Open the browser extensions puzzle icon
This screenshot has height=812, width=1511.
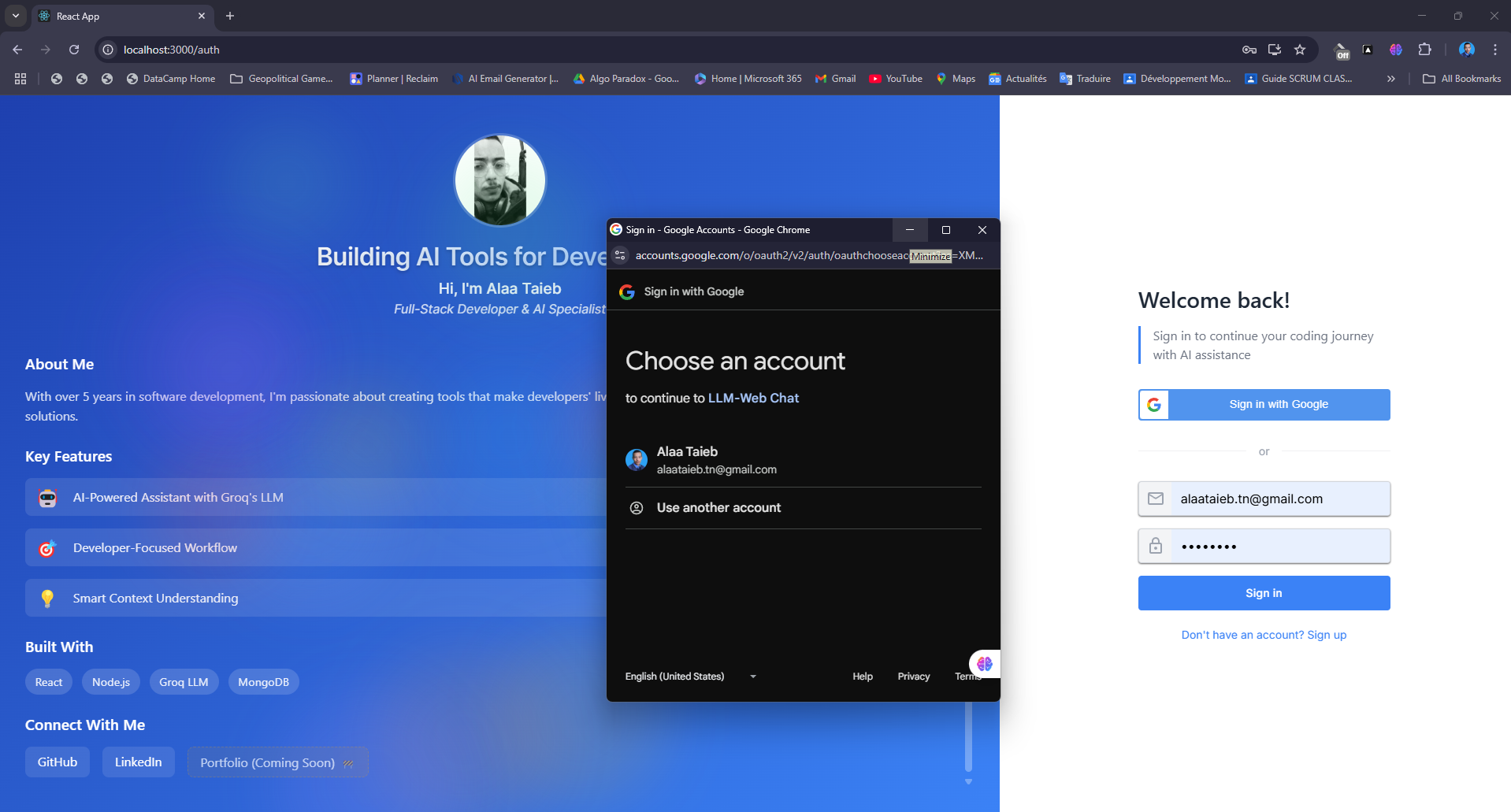[1425, 50]
